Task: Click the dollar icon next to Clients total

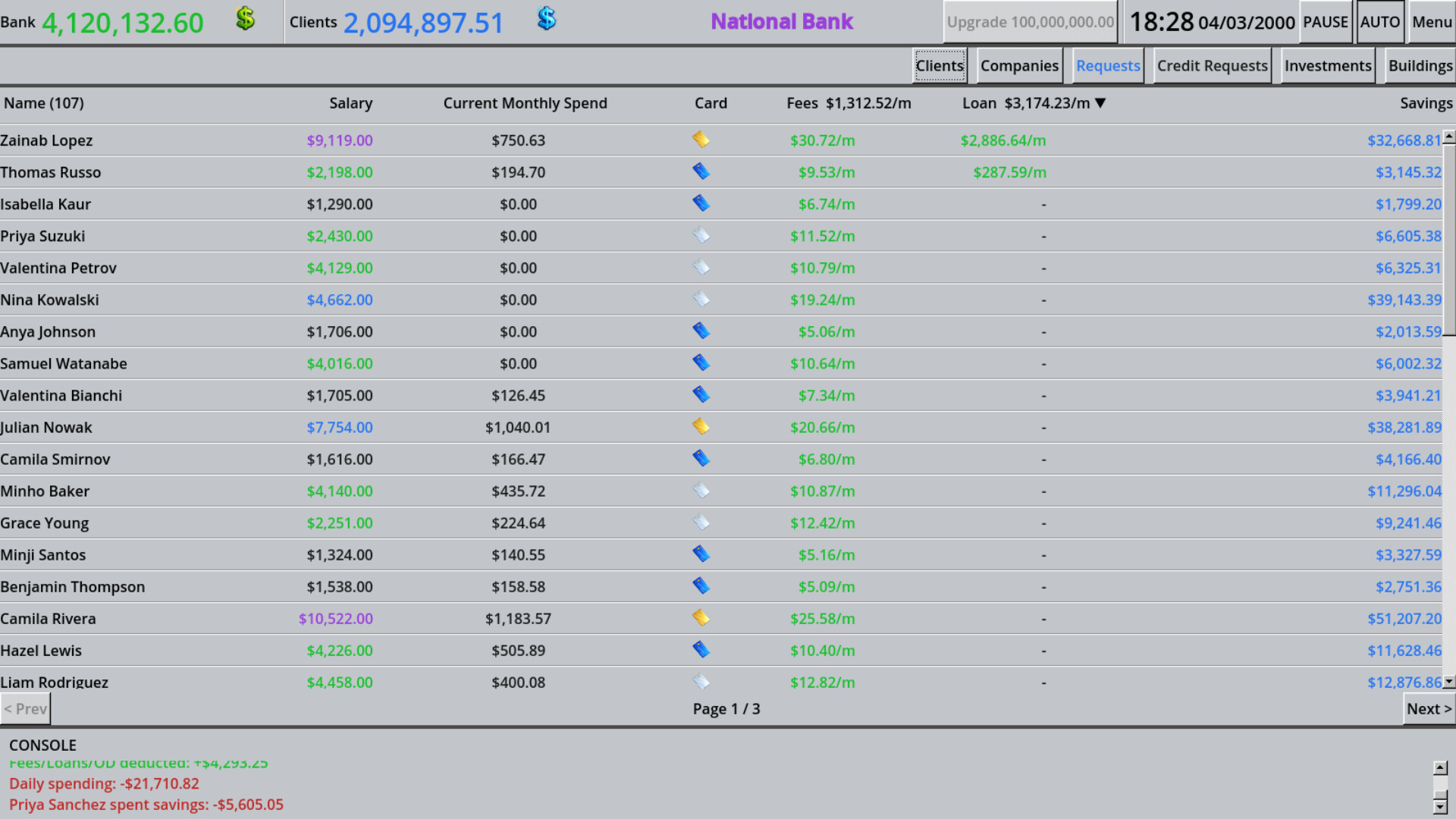Action: (546, 20)
